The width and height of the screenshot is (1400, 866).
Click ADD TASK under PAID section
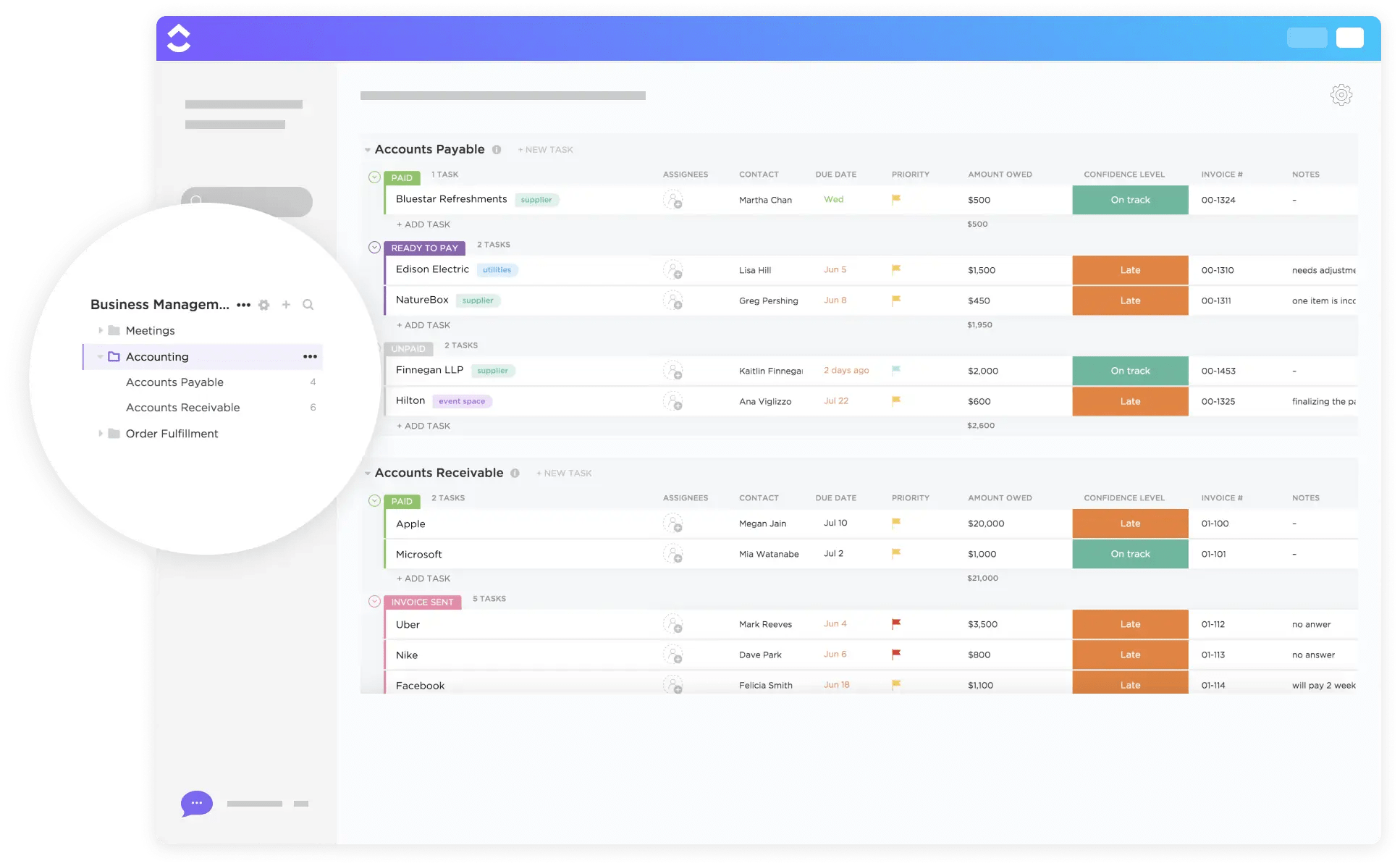click(422, 223)
